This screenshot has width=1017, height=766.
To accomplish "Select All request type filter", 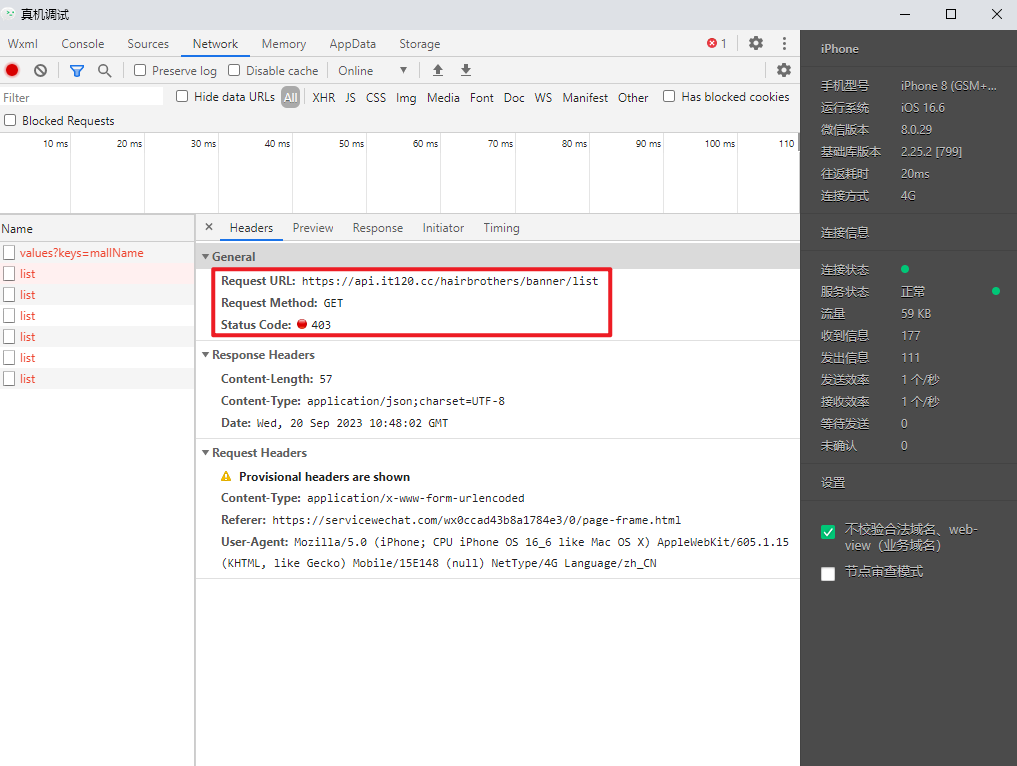I will pos(291,97).
